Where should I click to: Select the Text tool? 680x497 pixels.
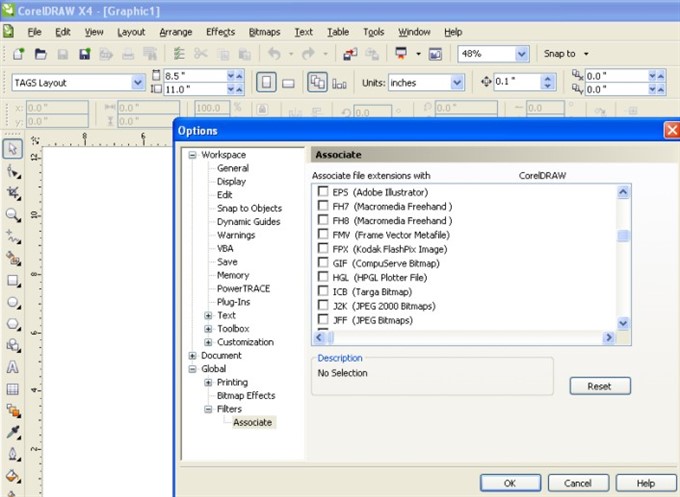click(13, 367)
